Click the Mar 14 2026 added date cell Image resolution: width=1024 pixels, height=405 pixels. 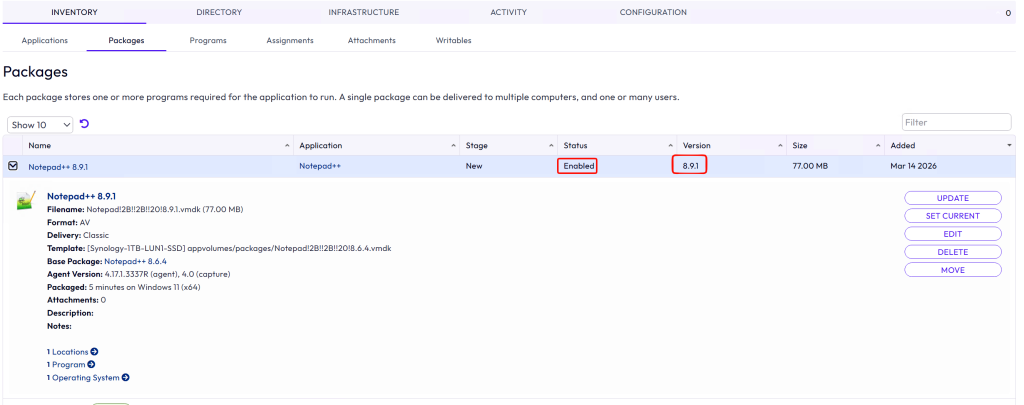[913, 166]
